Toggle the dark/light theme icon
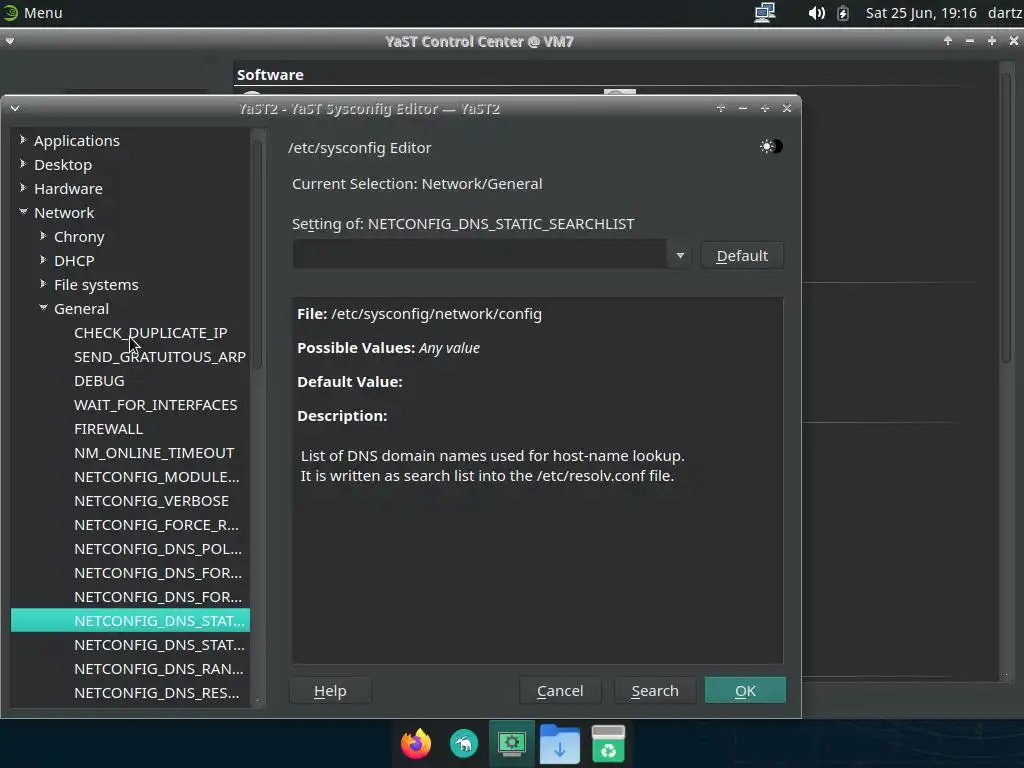Image resolution: width=1024 pixels, height=768 pixels. 771,146
